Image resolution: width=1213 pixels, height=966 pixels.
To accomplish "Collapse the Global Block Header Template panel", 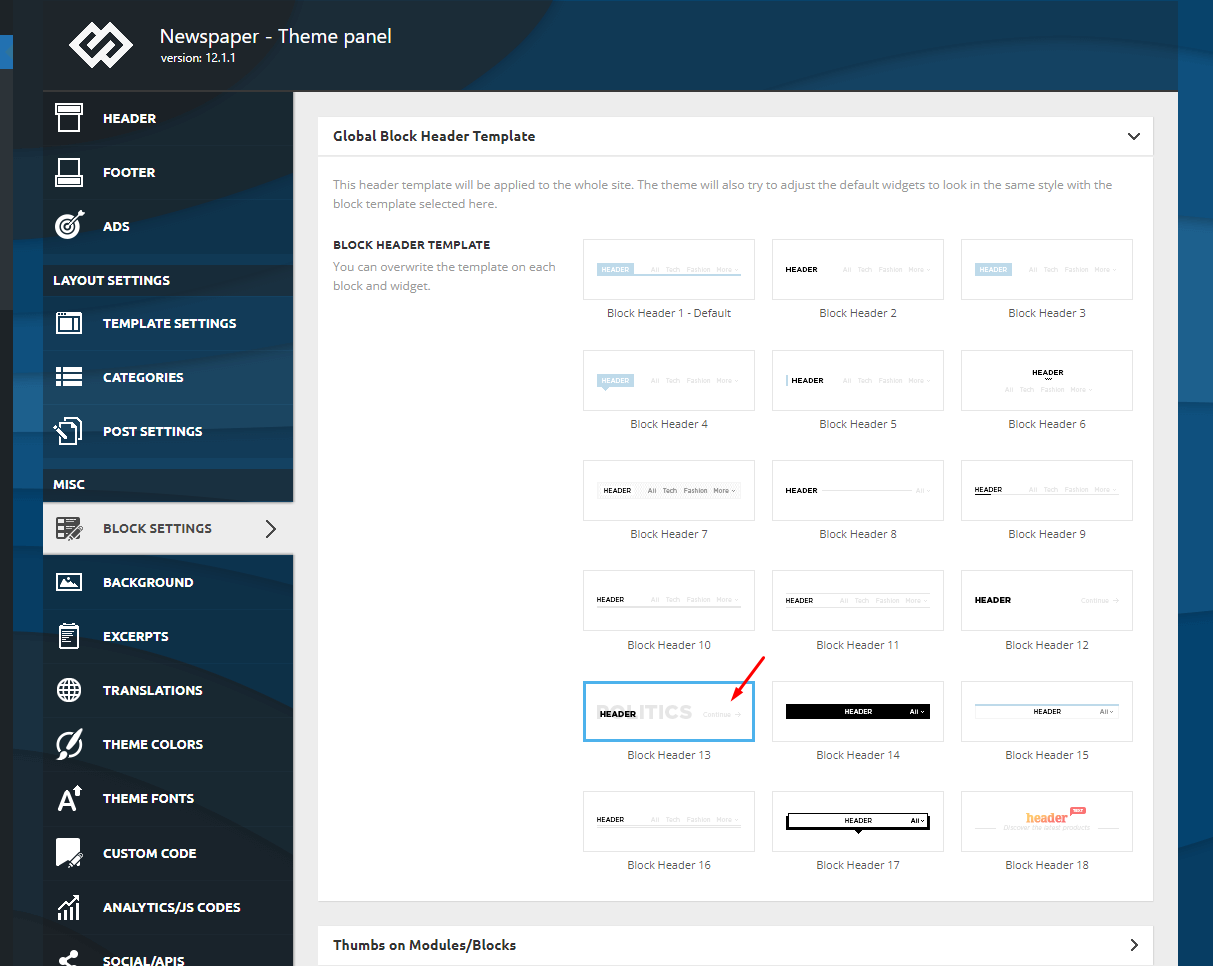I will pos(1133,136).
